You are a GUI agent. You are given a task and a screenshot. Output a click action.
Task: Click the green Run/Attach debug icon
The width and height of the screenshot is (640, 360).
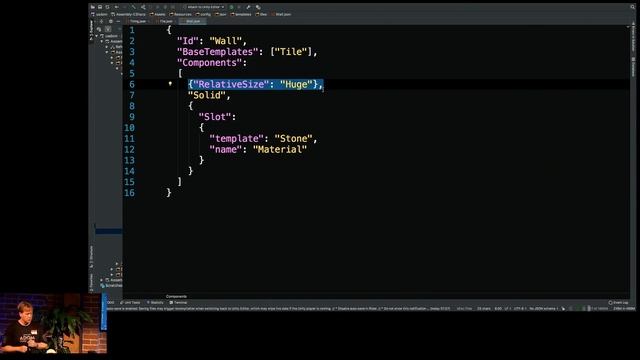[x=231, y=7]
